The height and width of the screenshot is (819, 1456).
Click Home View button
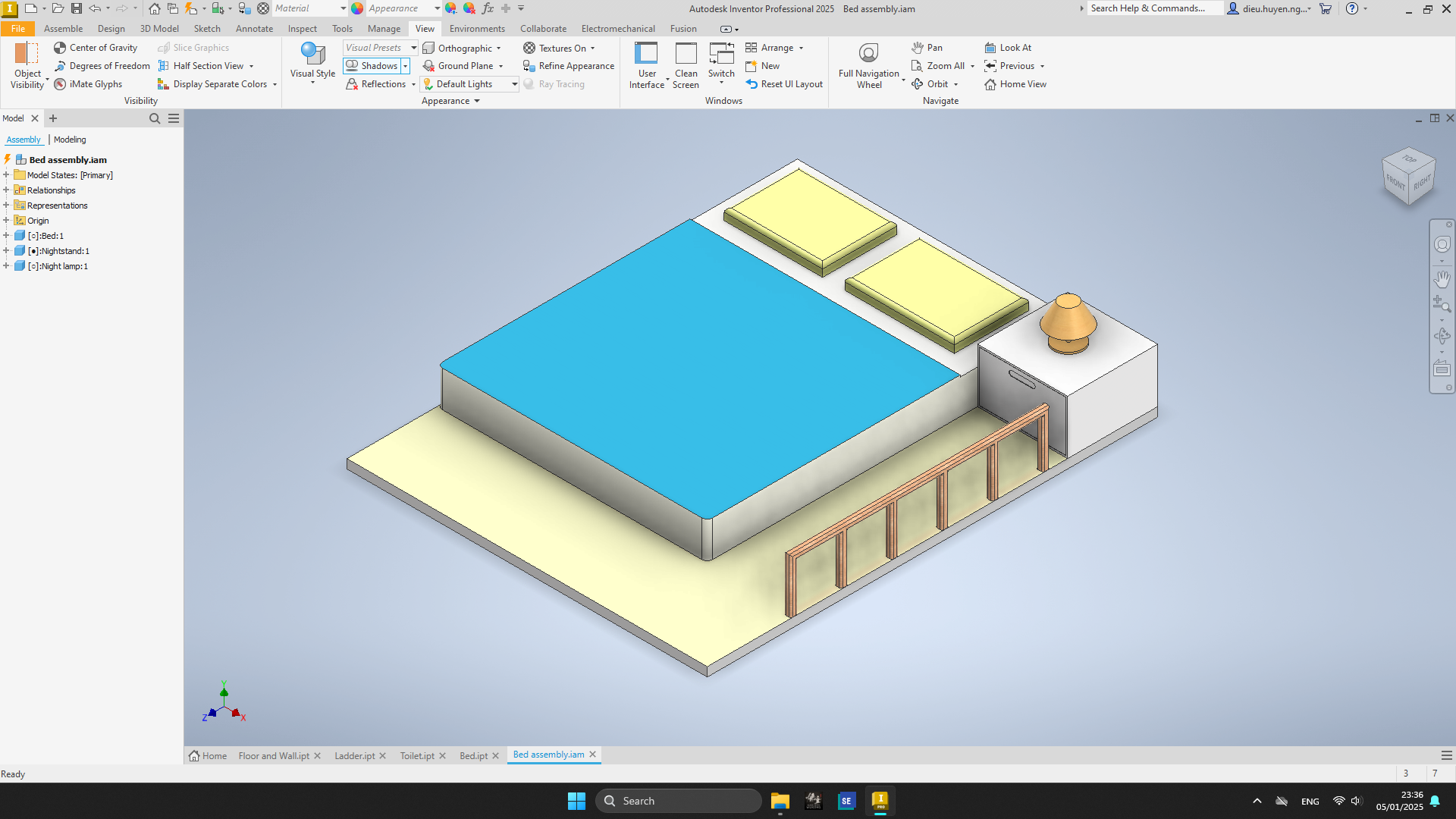click(1015, 84)
